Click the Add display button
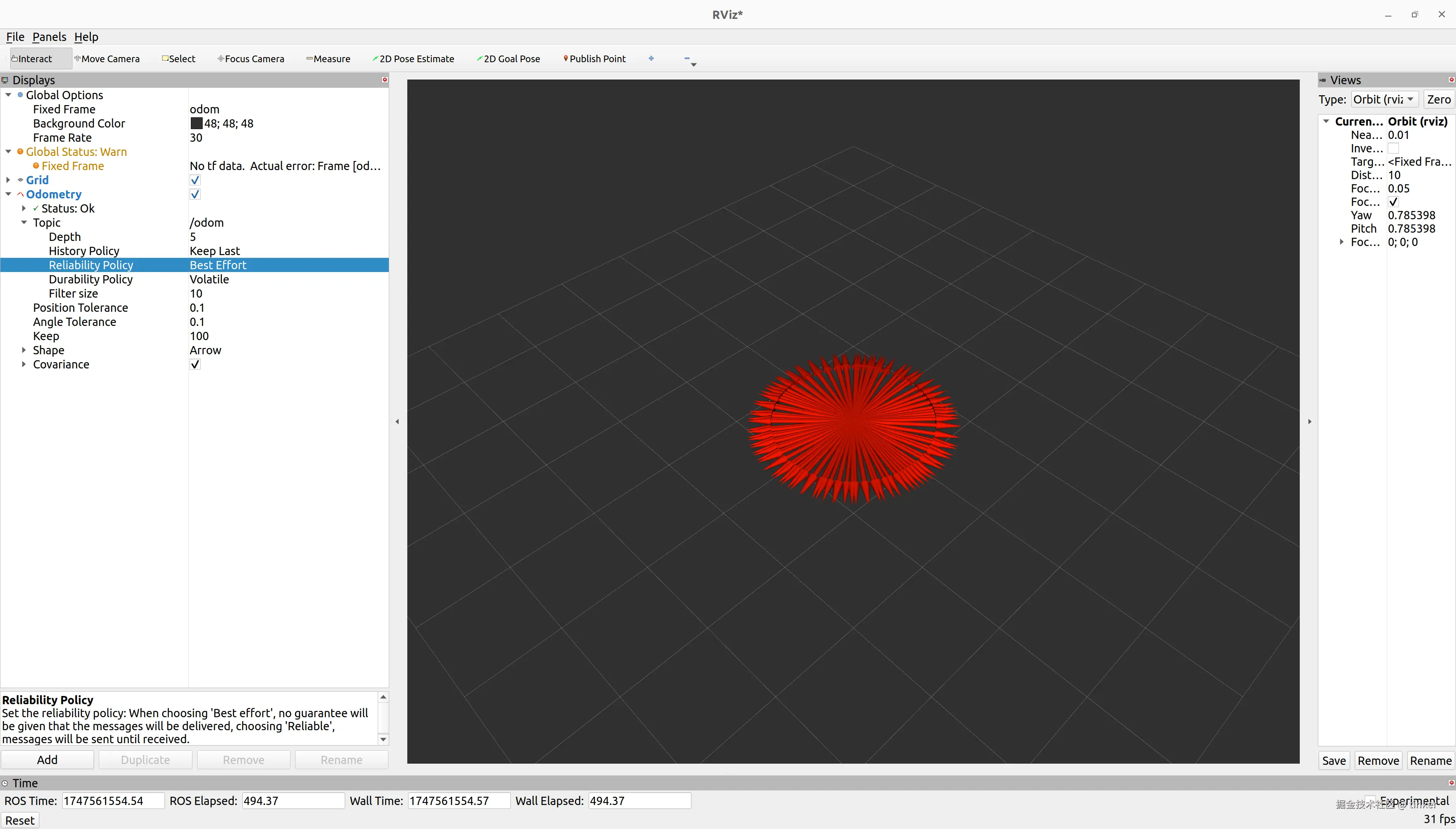The width and height of the screenshot is (1456, 829). pyautogui.click(x=47, y=760)
